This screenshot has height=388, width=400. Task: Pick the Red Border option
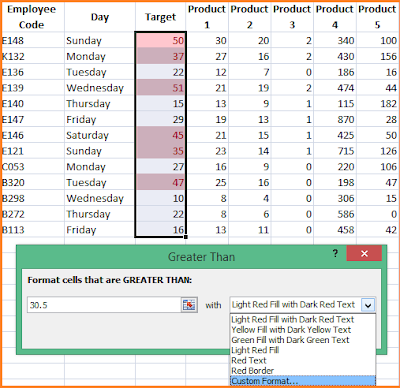pyautogui.click(x=303, y=371)
